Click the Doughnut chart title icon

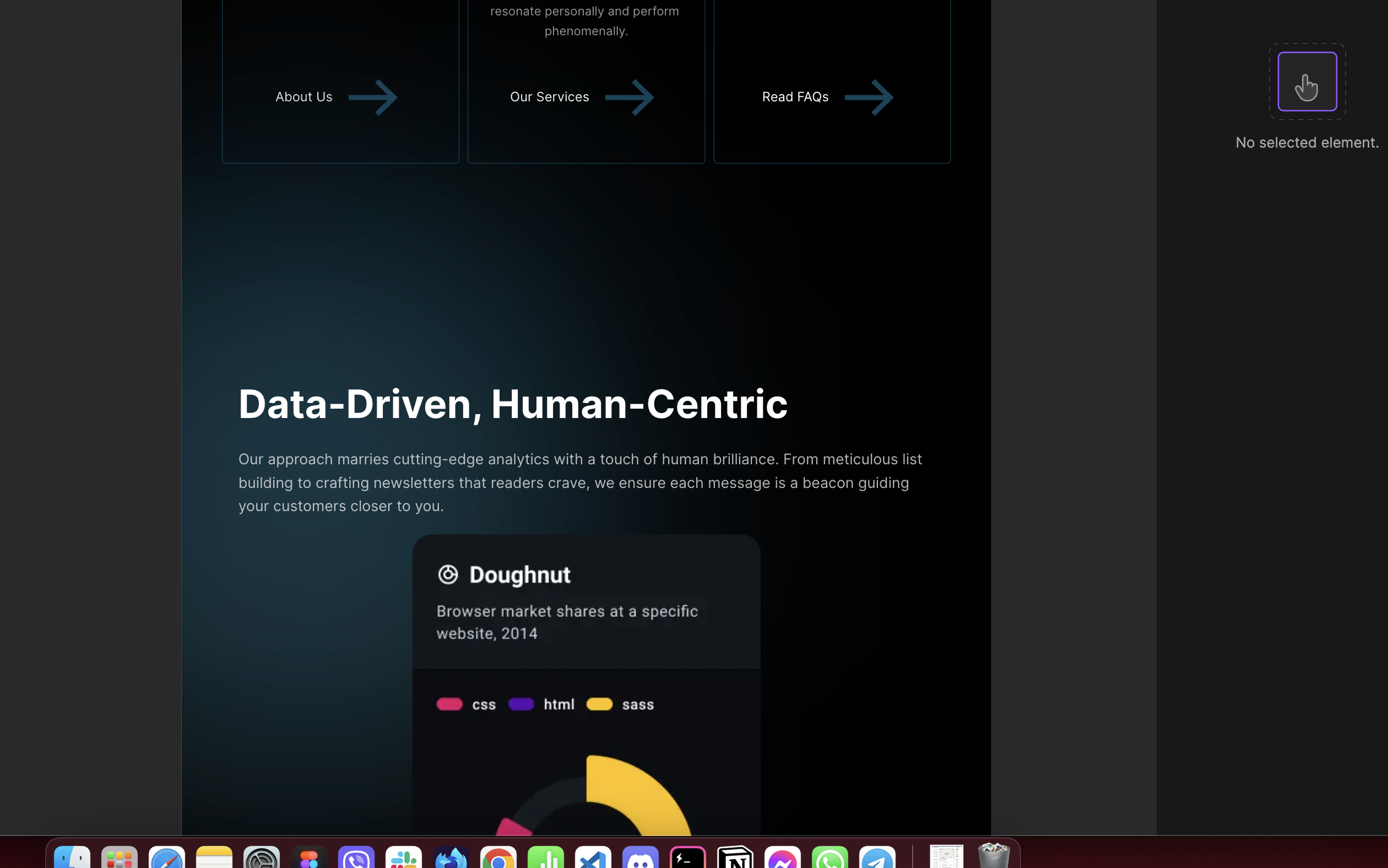448,574
